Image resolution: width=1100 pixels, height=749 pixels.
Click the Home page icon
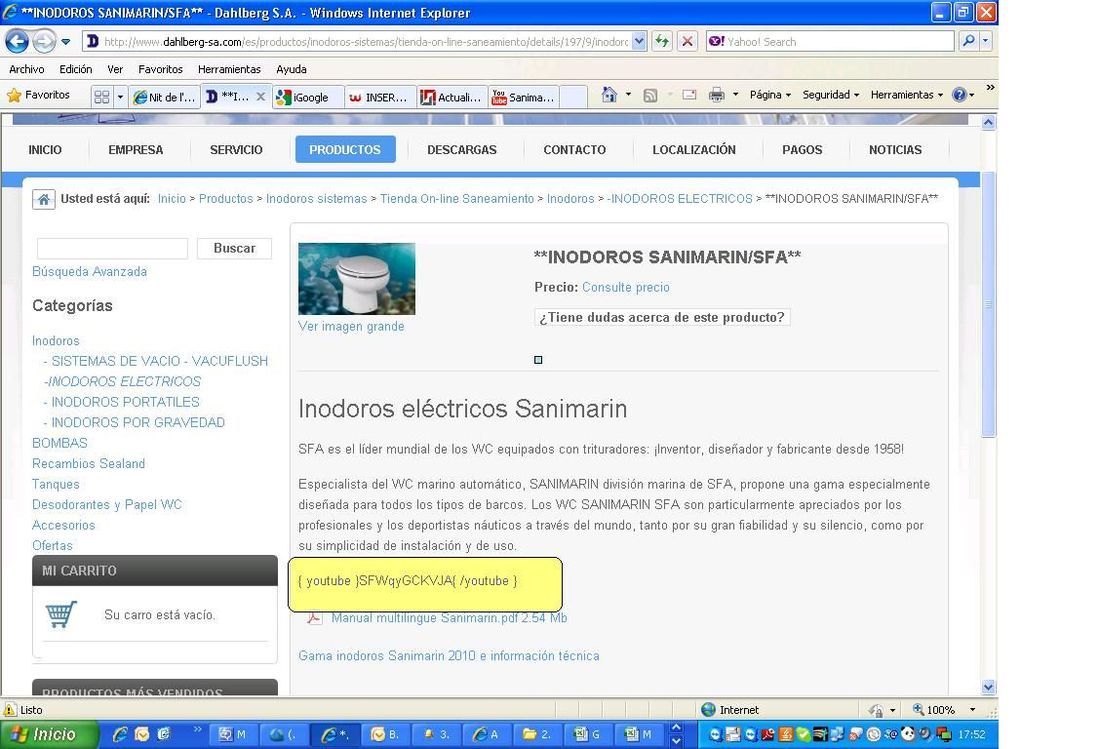click(x=609, y=95)
